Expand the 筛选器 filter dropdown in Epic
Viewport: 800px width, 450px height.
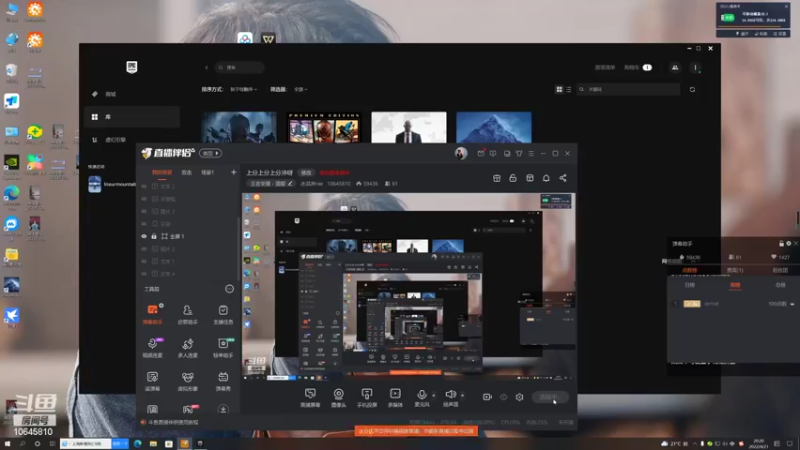point(301,89)
